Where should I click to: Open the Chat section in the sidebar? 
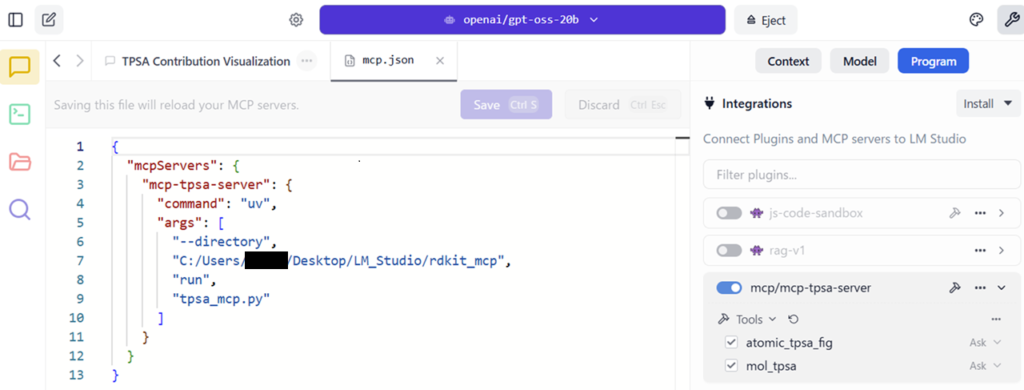pyautogui.click(x=20, y=67)
